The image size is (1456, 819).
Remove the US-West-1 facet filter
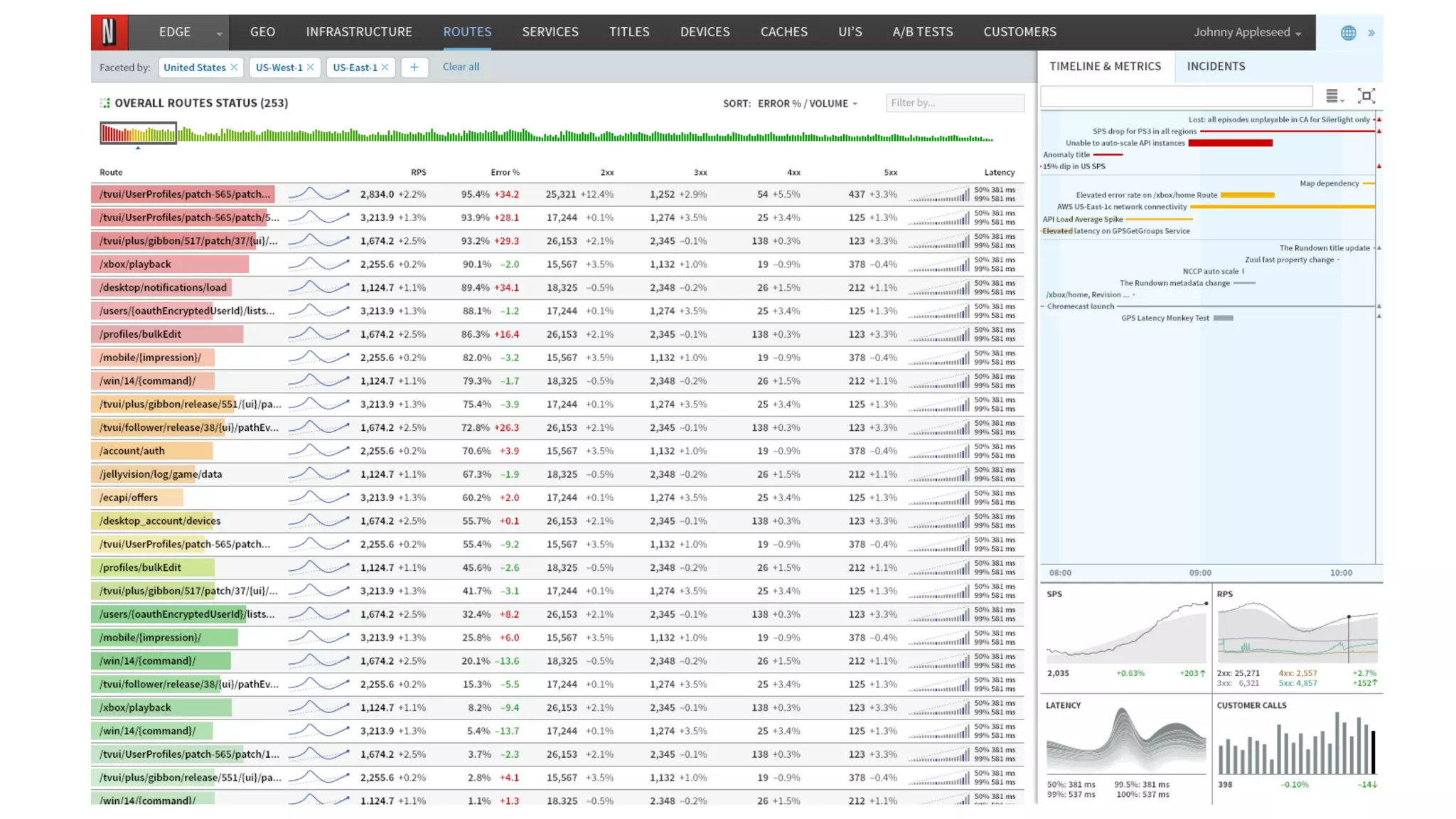coord(311,67)
